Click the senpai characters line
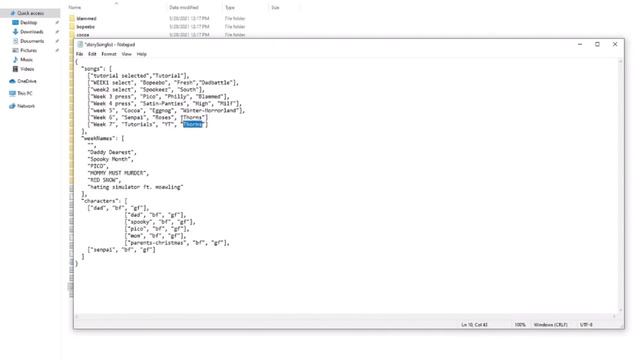640x360 pixels. [121, 250]
